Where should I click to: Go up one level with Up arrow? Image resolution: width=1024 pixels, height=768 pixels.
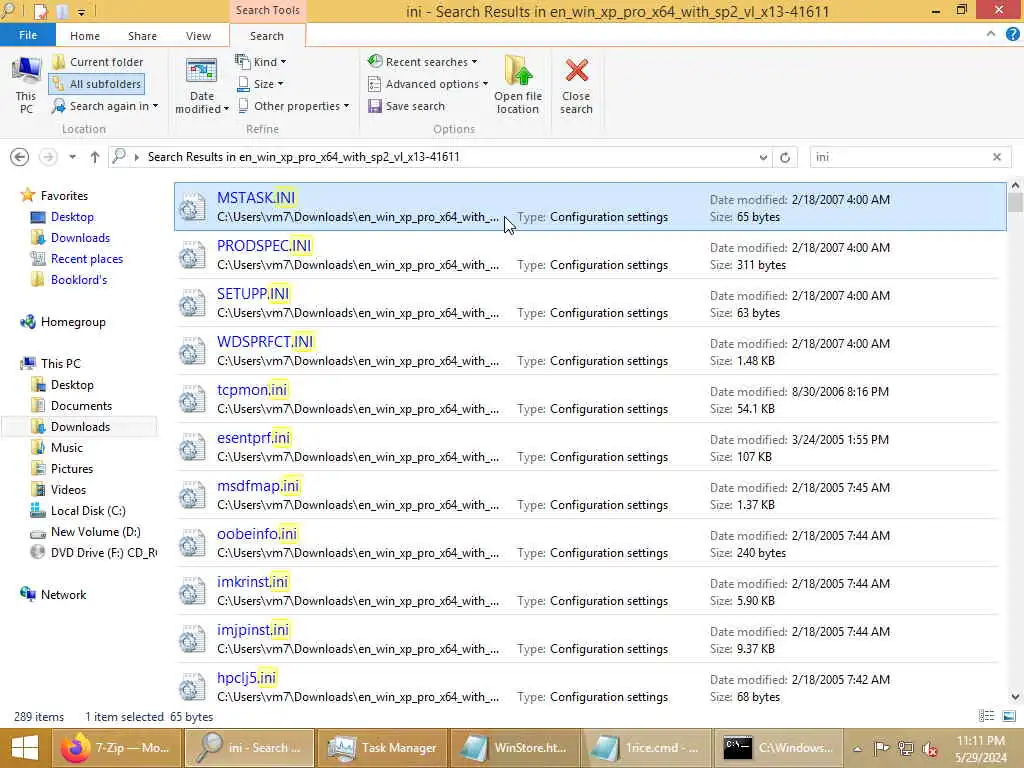coord(95,157)
